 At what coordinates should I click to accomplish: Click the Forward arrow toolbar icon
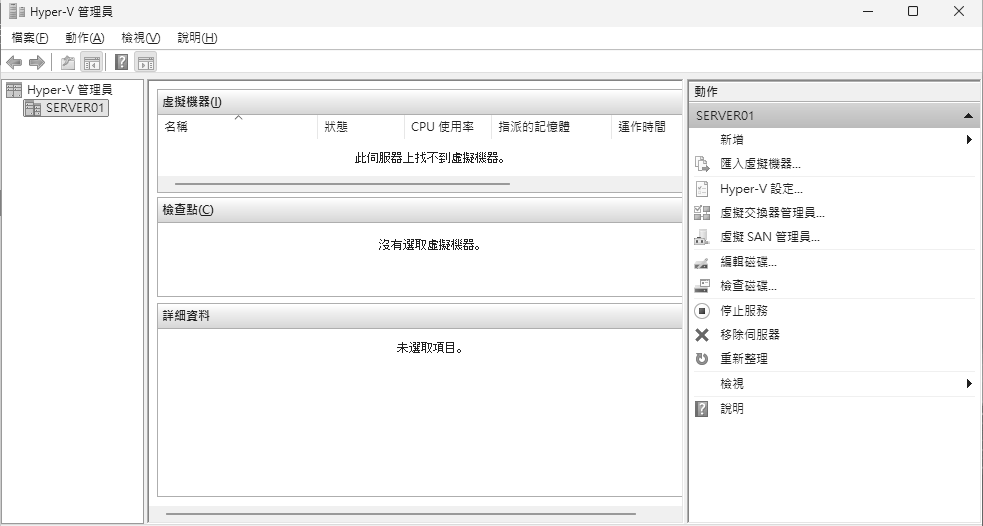37,62
